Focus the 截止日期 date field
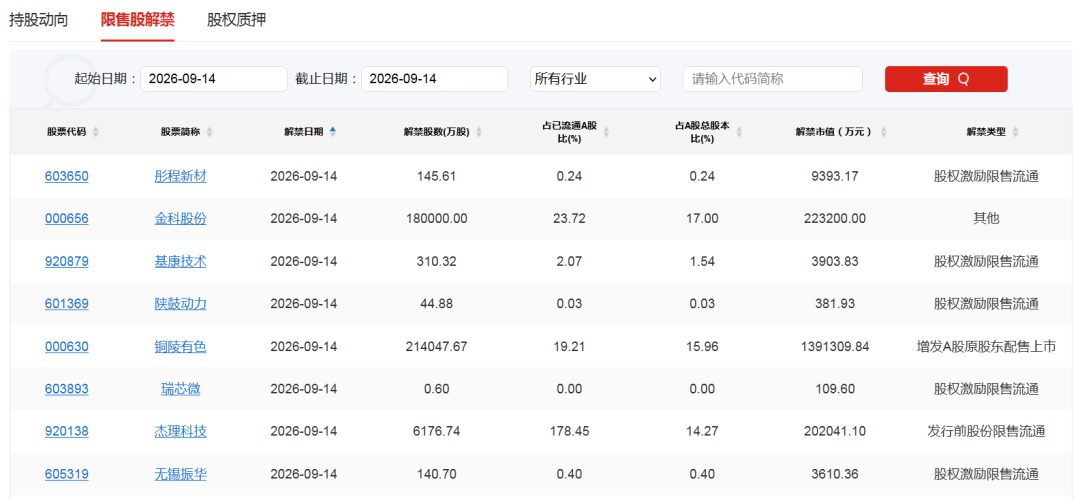Screen dimensions: 1080x499 click(x=435, y=79)
